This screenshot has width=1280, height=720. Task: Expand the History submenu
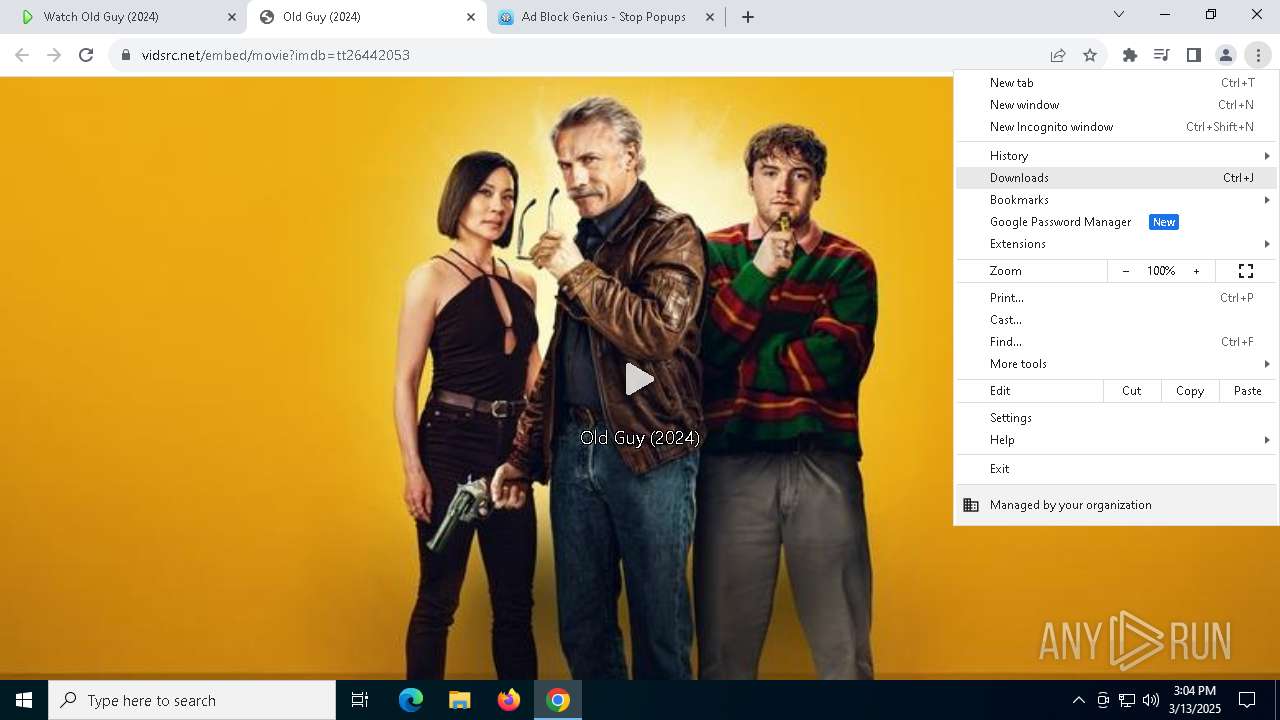click(1116, 156)
